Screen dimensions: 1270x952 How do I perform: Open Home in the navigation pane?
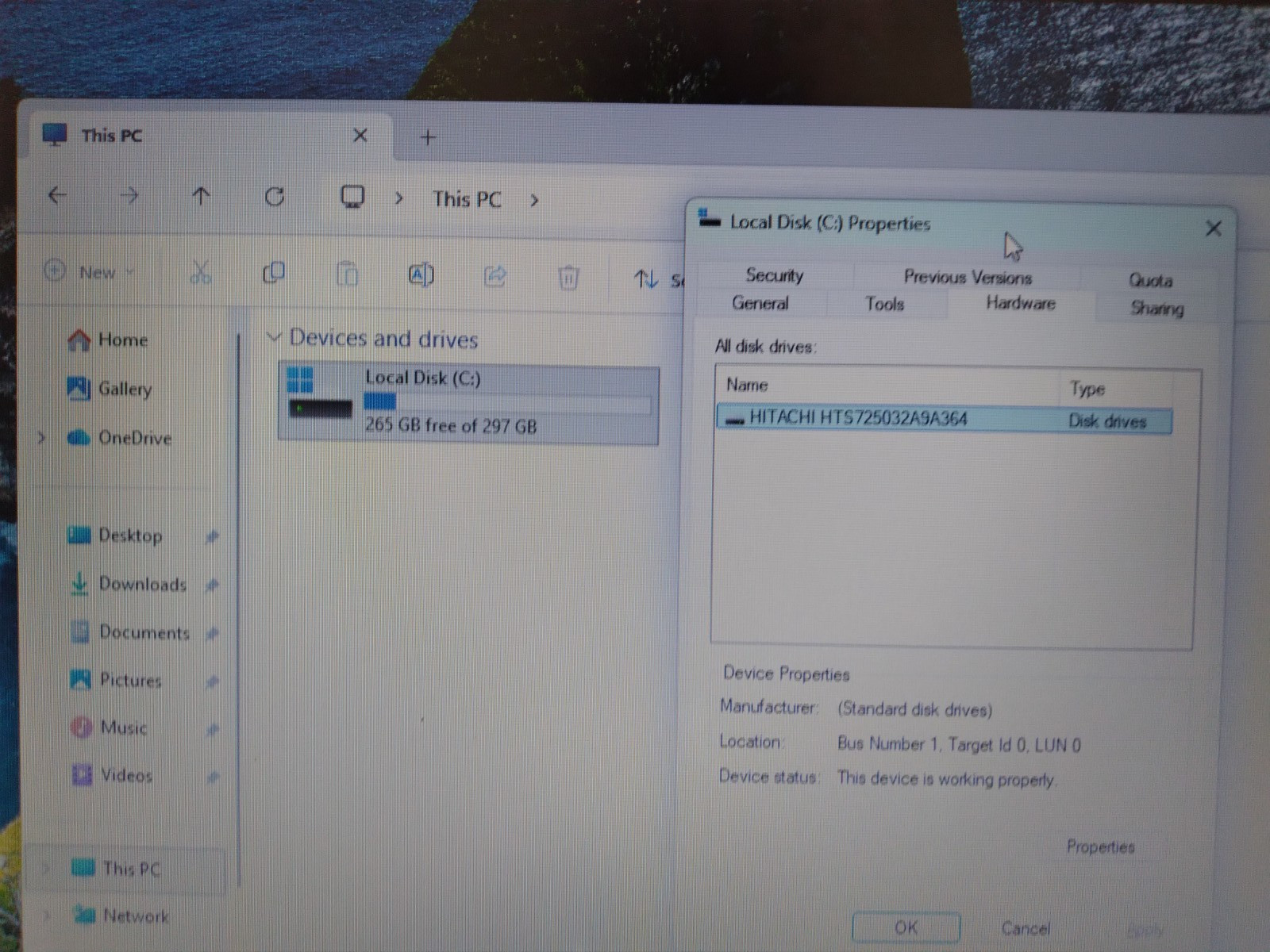[x=108, y=340]
